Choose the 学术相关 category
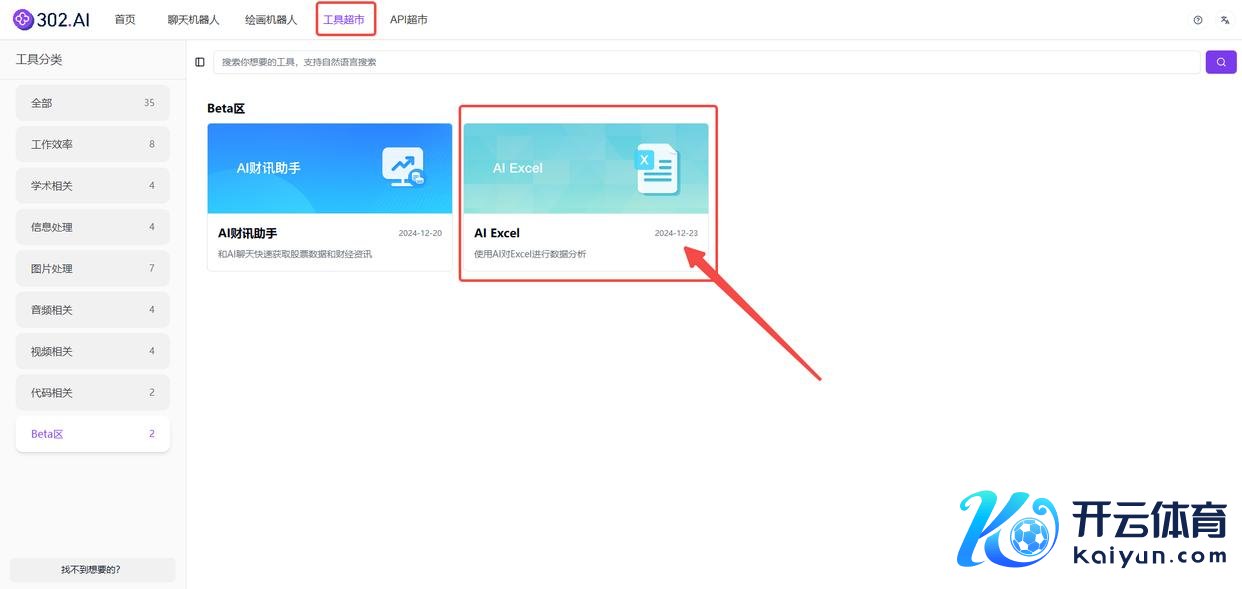This screenshot has width=1242, height=589. click(x=92, y=186)
